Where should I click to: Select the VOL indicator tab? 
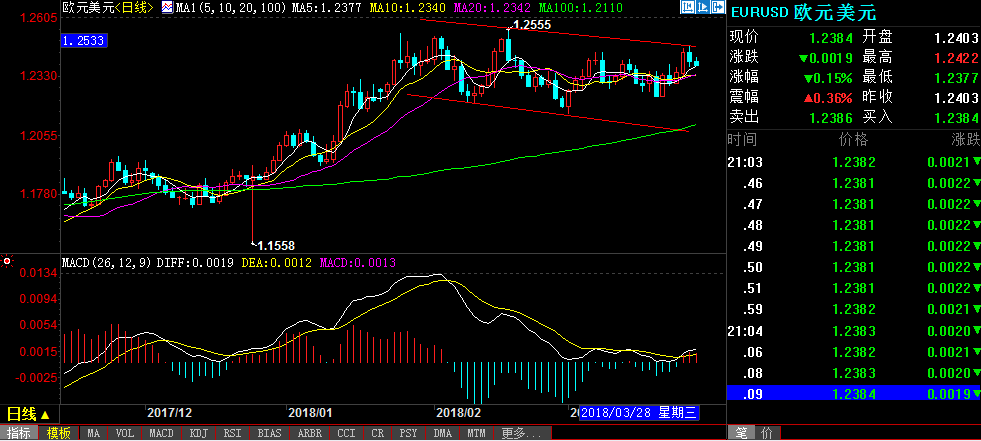[125, 433]
